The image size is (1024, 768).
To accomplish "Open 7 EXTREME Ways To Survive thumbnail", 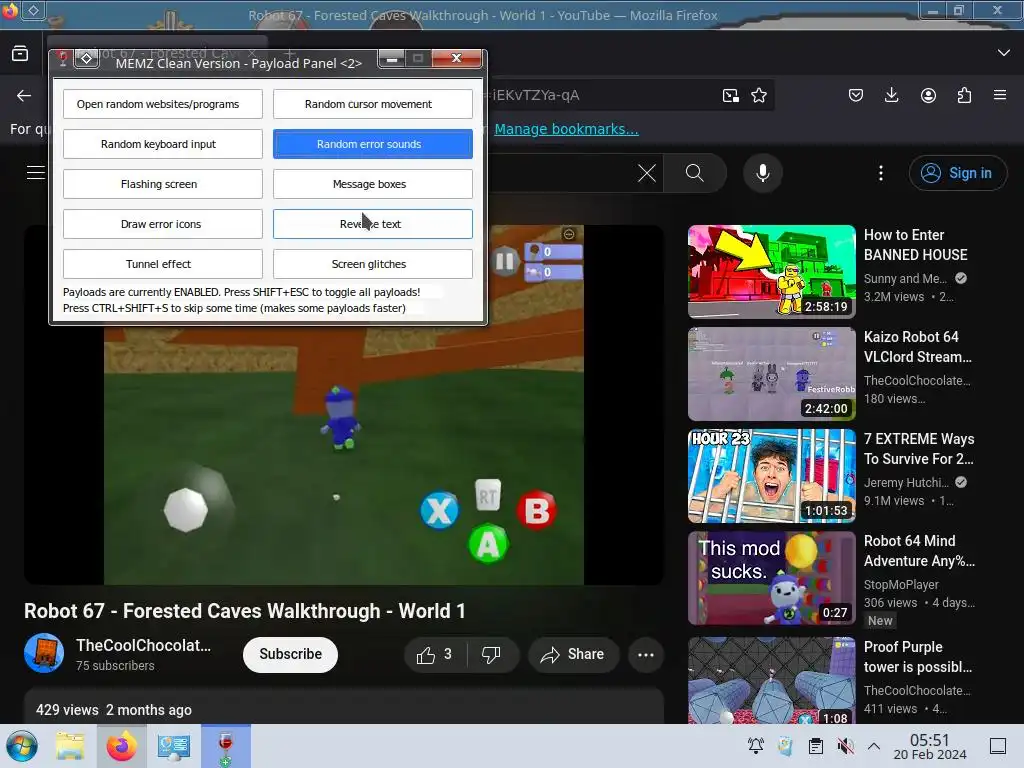I will tap(771, 475).
